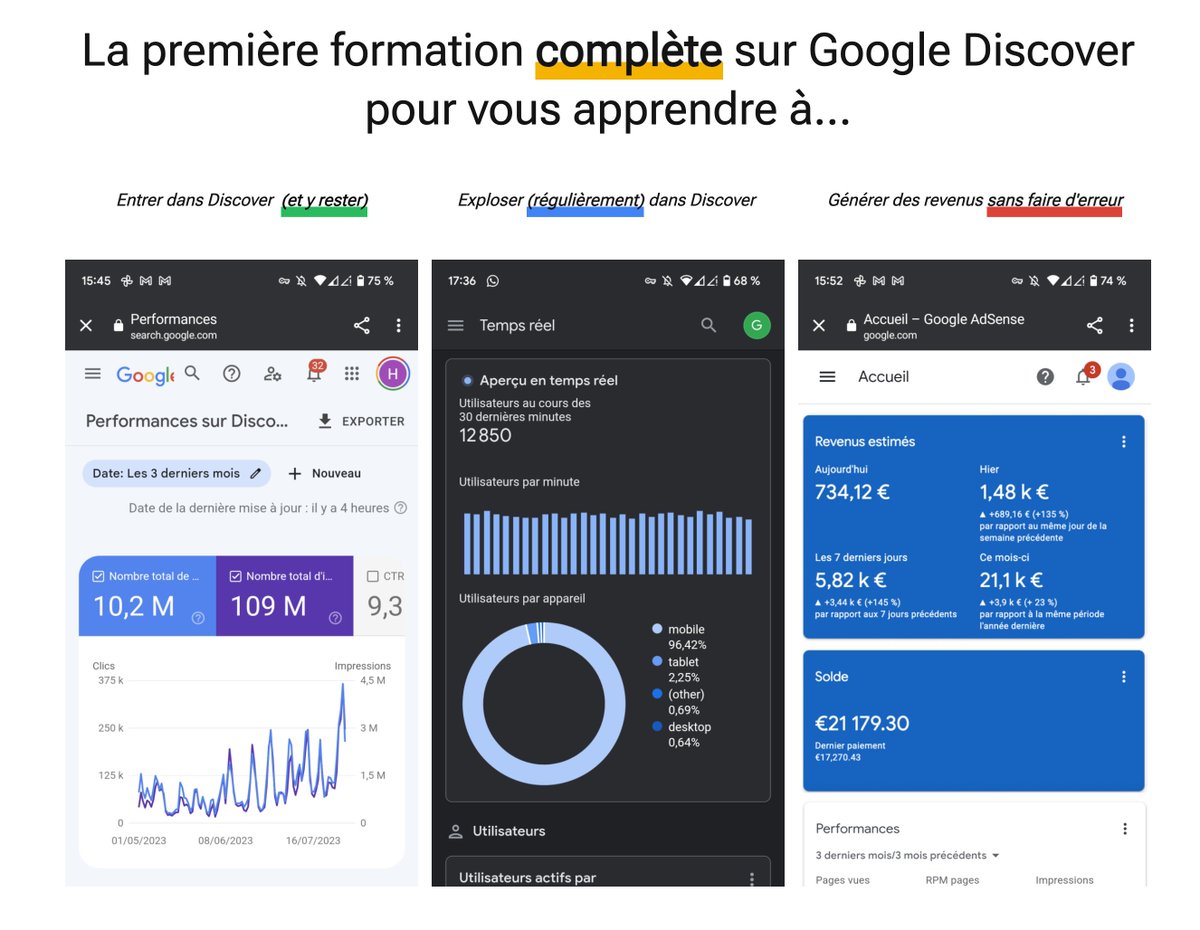The width and height of the screenshot is (1200, 930).
Task: Open Search Console help question mark
Action: (231, 373)
